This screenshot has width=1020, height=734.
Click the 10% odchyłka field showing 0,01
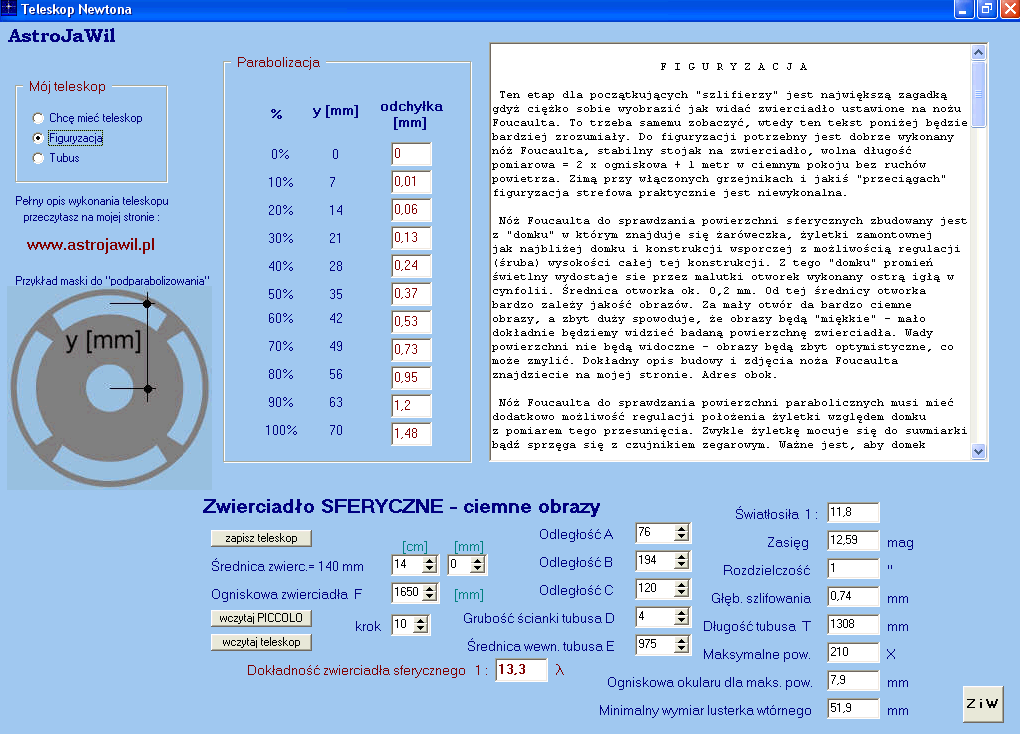(412, 182)
